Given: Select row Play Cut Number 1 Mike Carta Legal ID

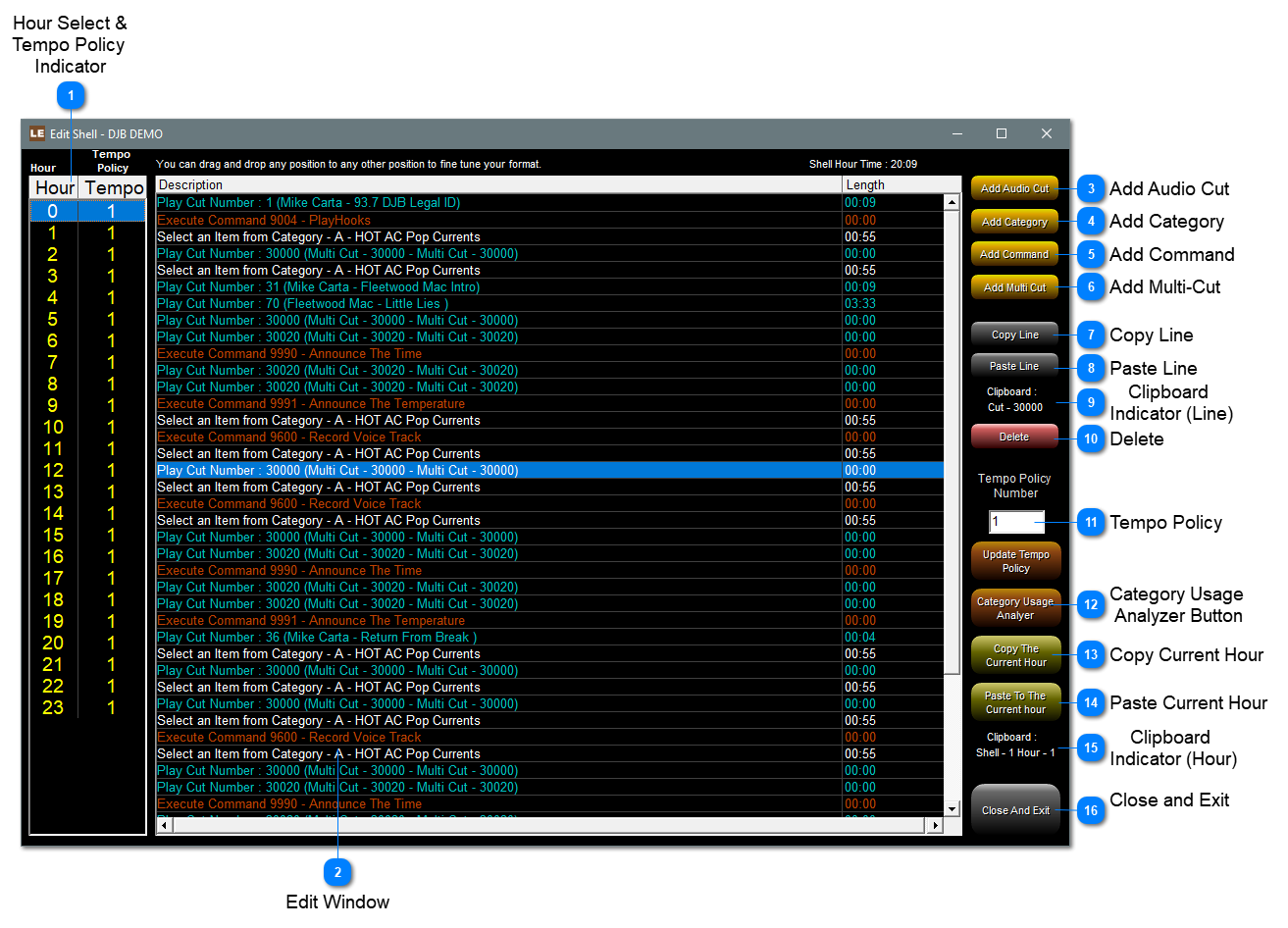Looking at the screenshot, I should [x=549, y=203].
